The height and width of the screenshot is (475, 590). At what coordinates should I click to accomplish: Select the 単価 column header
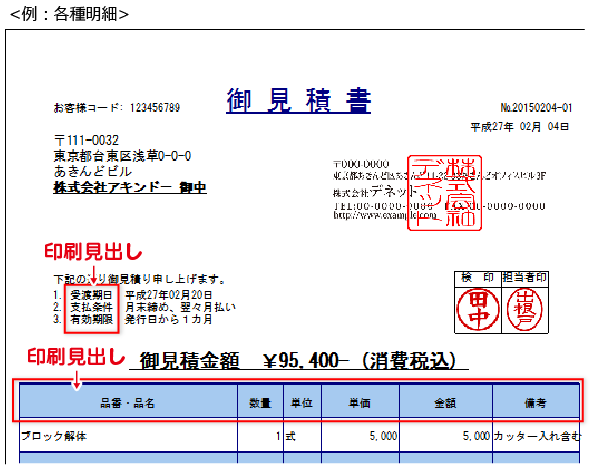[360, 403]
